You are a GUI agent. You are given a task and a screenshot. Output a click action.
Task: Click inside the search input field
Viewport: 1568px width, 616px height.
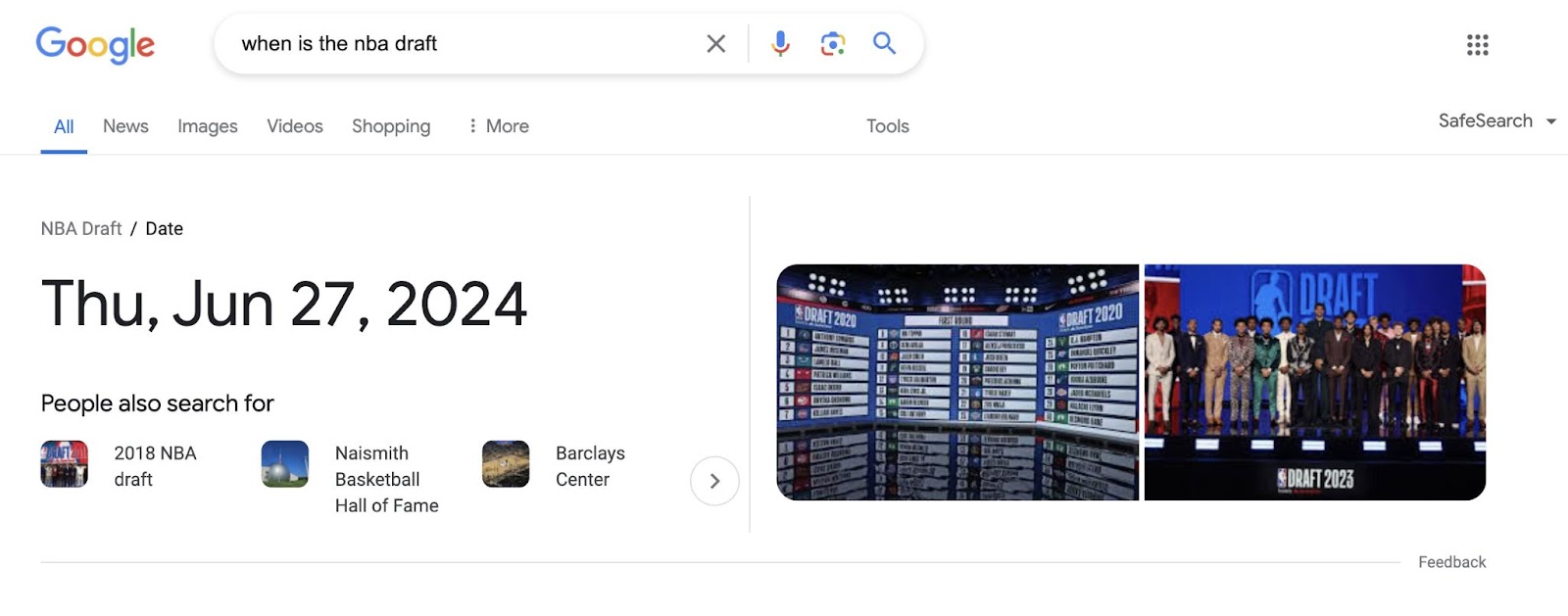tap(461, 44)
